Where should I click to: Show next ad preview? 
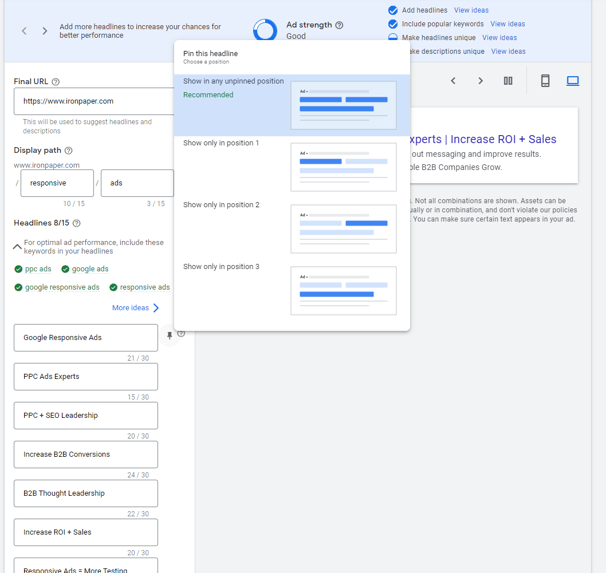[x=480, y=81]
